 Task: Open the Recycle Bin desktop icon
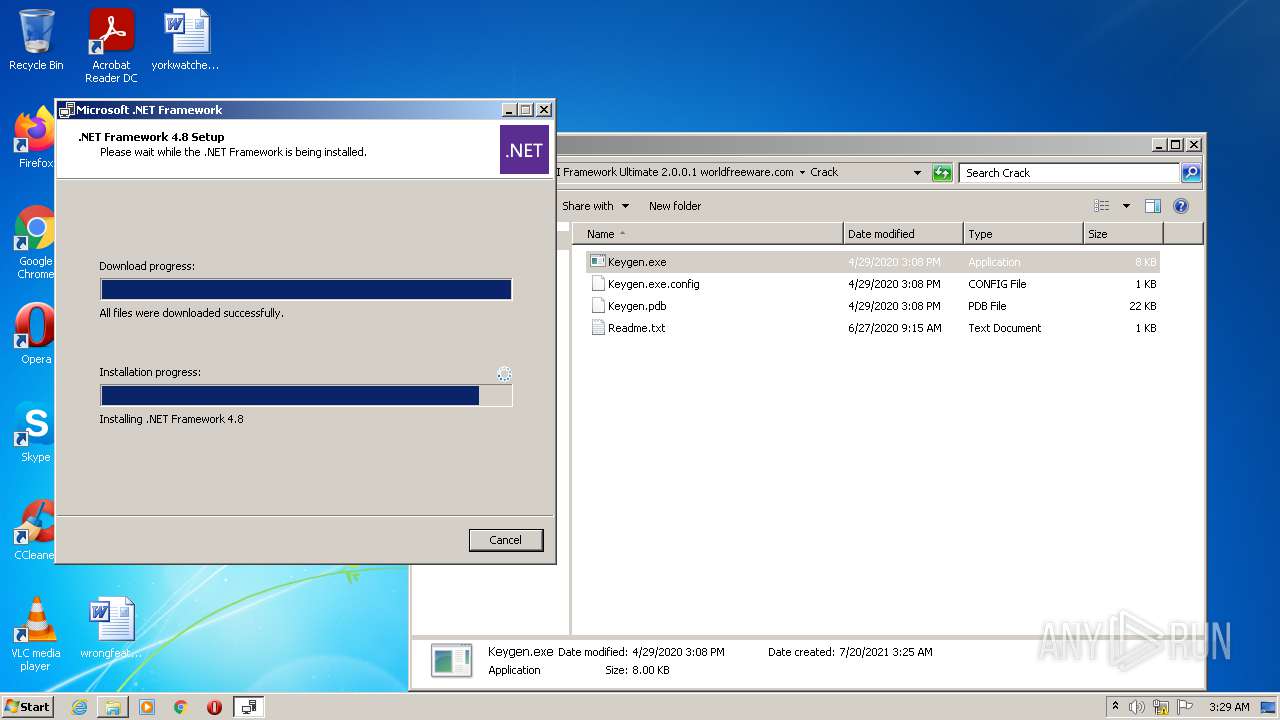36,40
